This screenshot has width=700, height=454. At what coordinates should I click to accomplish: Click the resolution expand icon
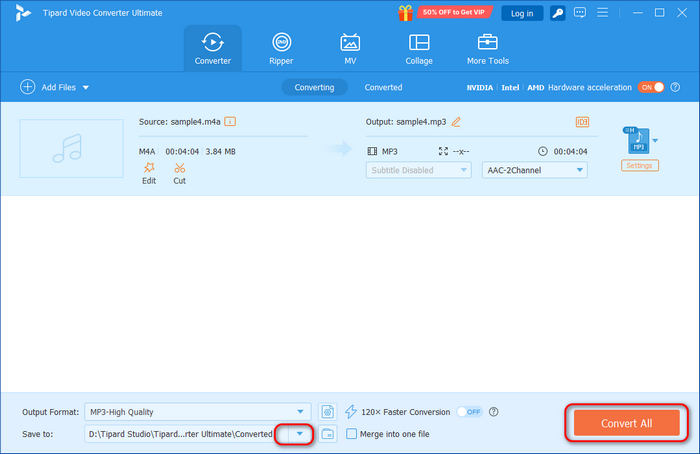coord(443,151)
